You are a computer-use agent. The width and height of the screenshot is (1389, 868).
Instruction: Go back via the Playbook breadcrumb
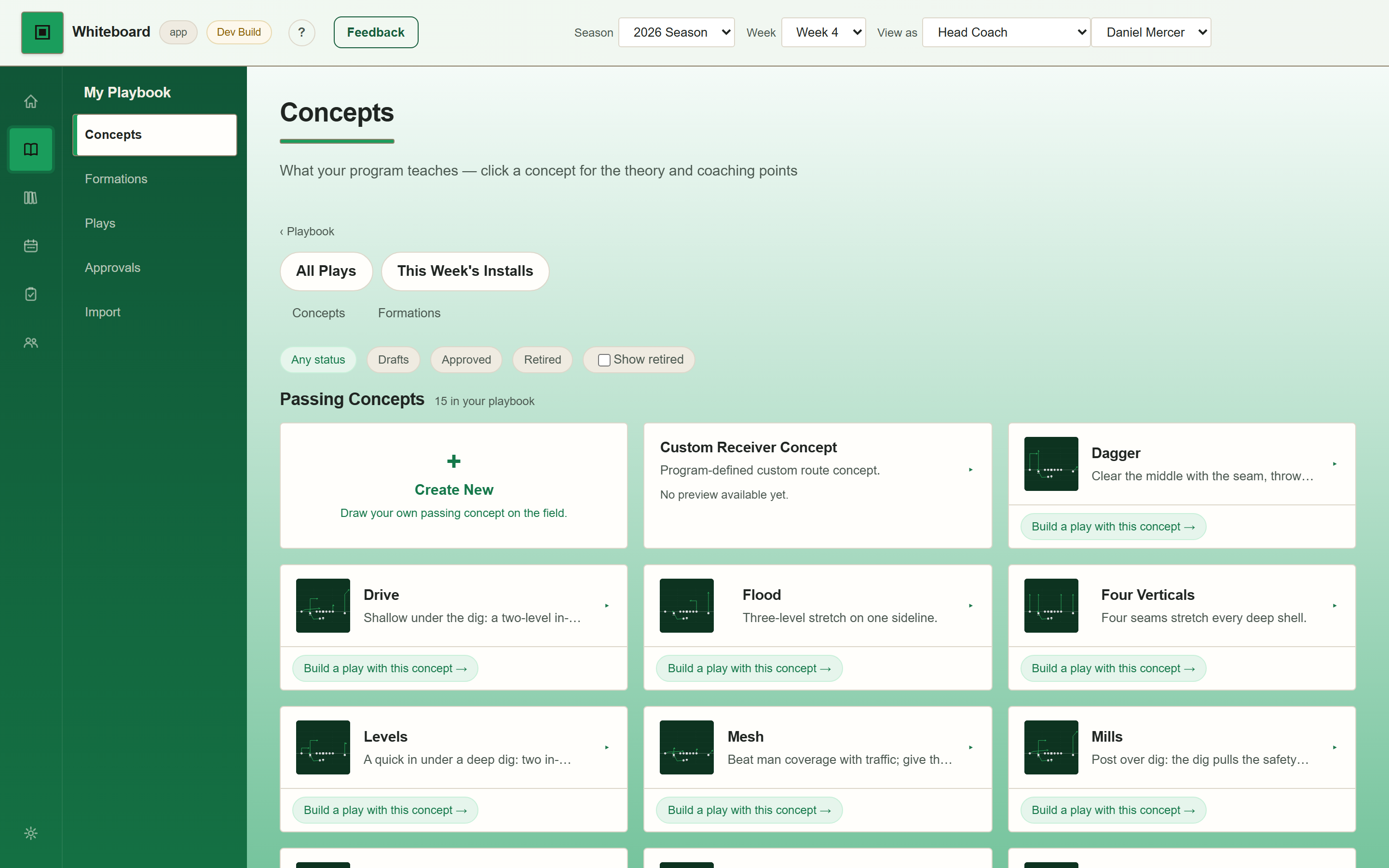pyautogui.click(x=307, y=231)
